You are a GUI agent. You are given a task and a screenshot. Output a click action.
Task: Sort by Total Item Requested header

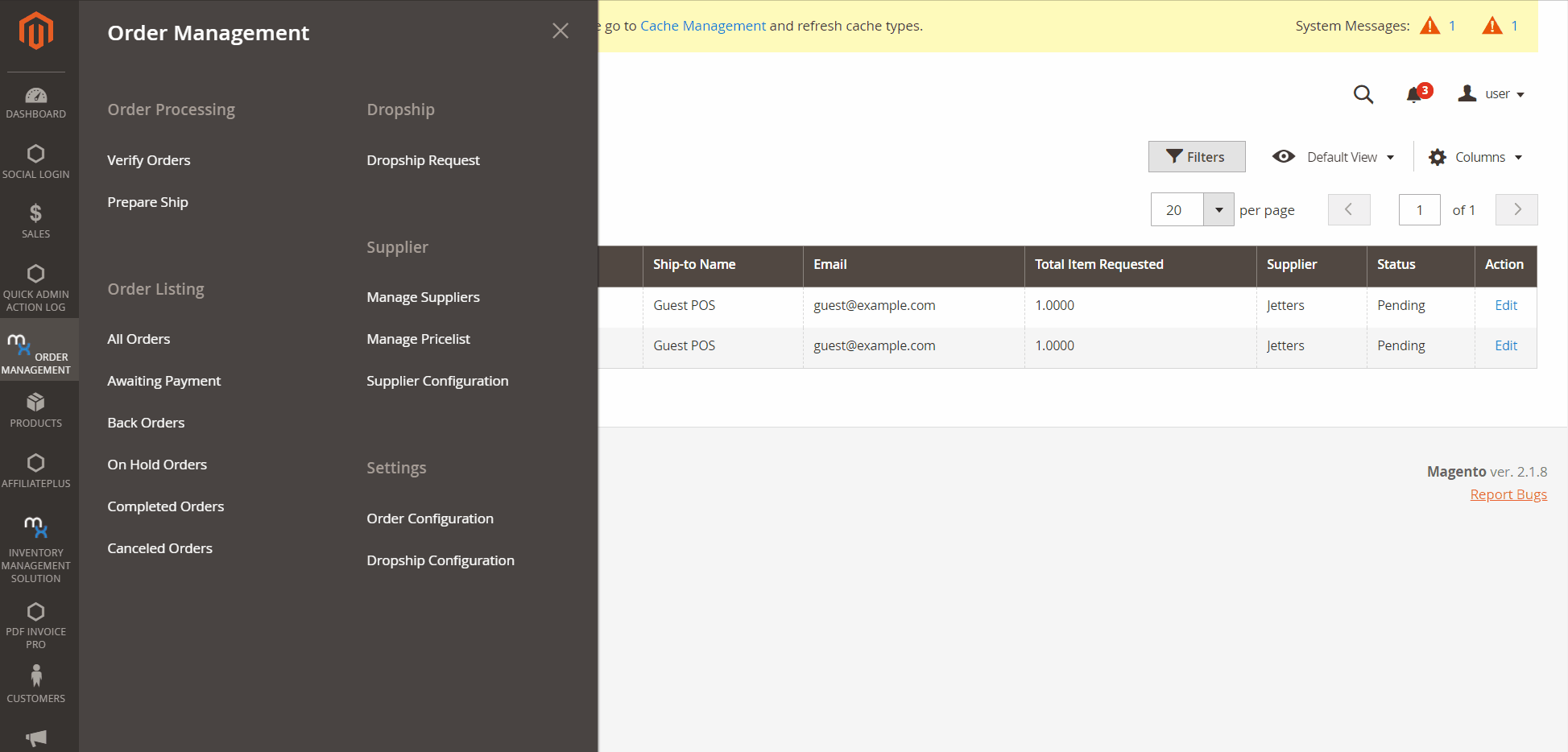(x=1140, y=267)
